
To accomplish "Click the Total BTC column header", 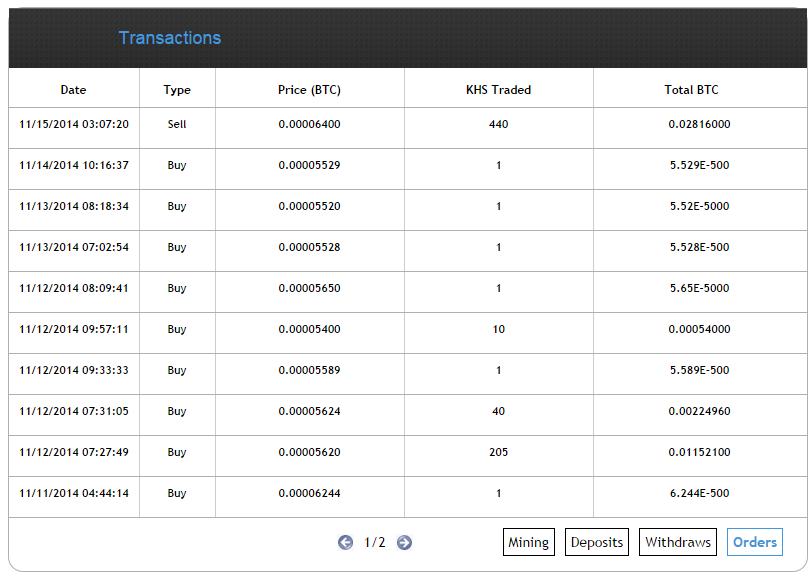I will click(692, 90).
